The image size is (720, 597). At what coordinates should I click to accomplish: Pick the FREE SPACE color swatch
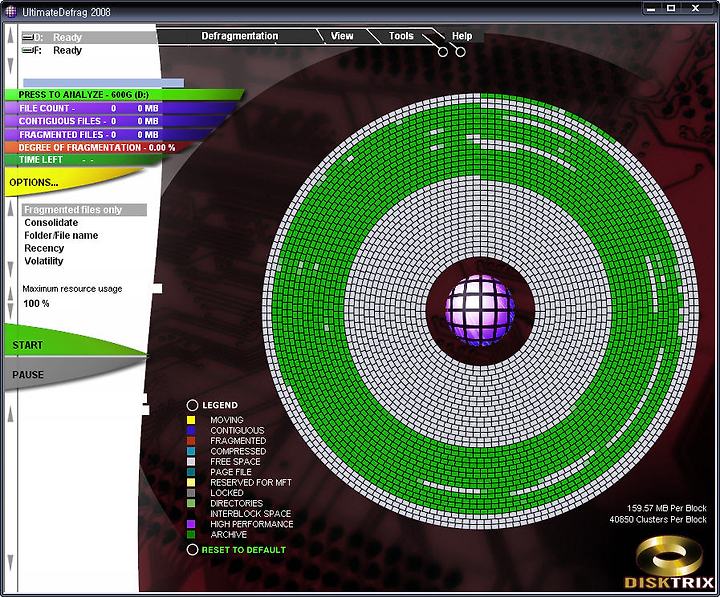(191, 462)
